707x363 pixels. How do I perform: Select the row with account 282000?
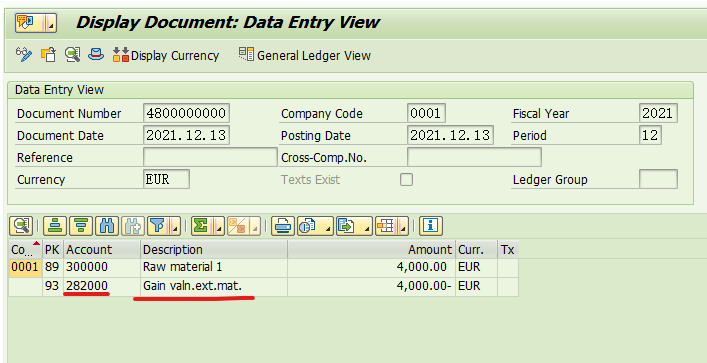click(263, 286)
